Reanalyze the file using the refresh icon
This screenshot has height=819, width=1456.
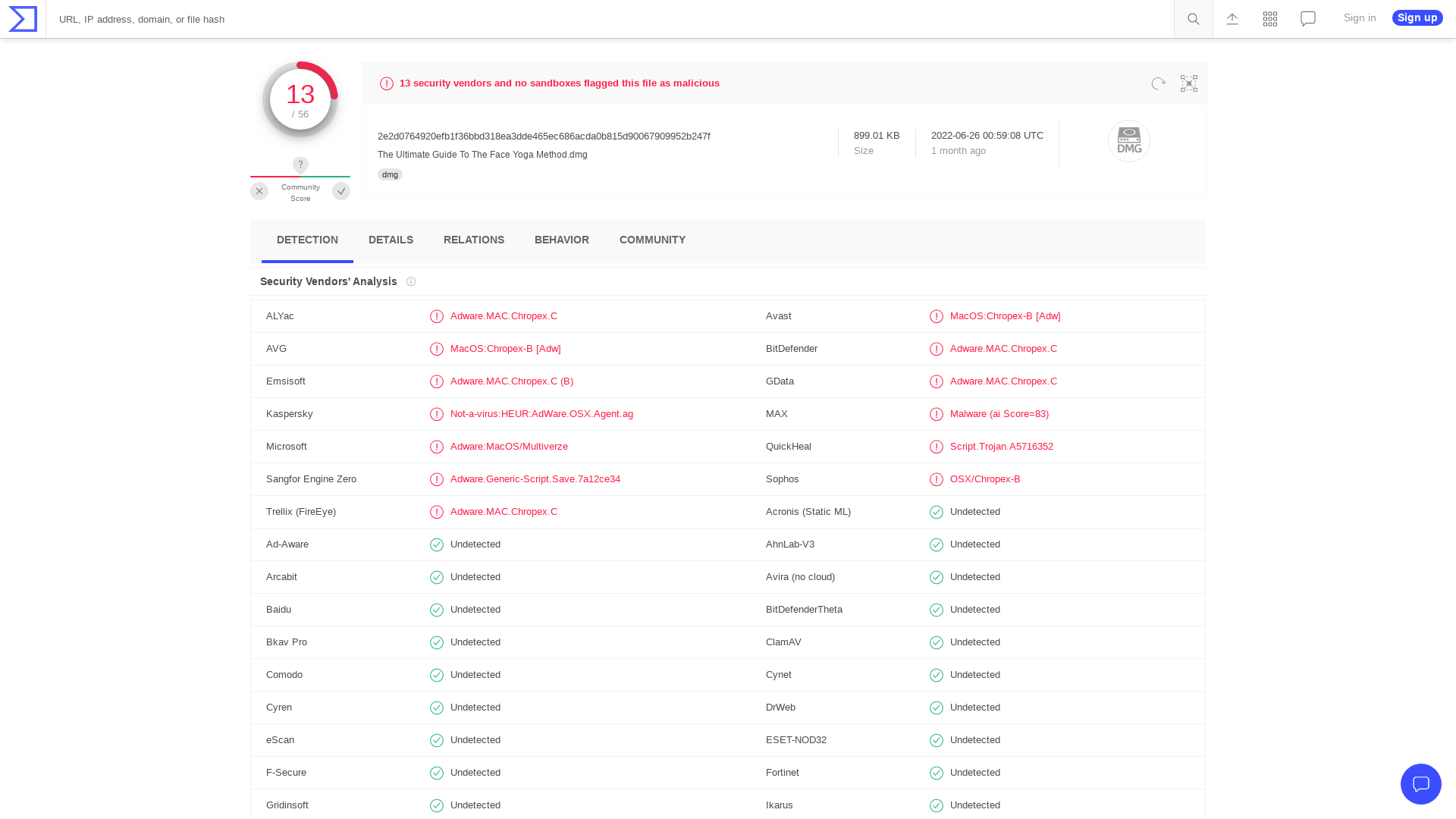(1158, 83)
